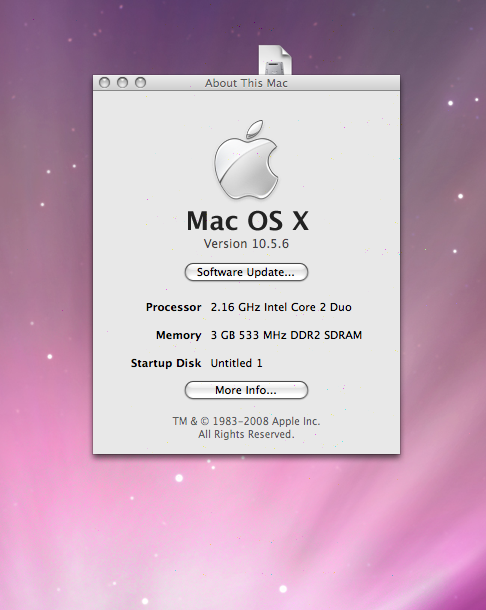Open More Info... for system details
Image resolution: width=486 pixels, height=610 pixels.
click(x=246, y=390)
